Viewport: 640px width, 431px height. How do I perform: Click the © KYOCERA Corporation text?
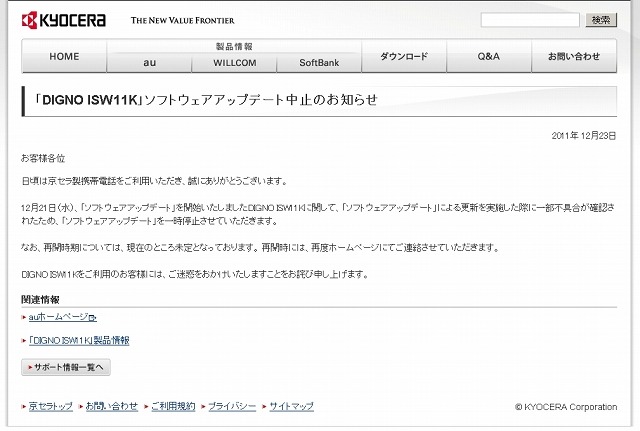pyautogui.click(x=566, y=407)
